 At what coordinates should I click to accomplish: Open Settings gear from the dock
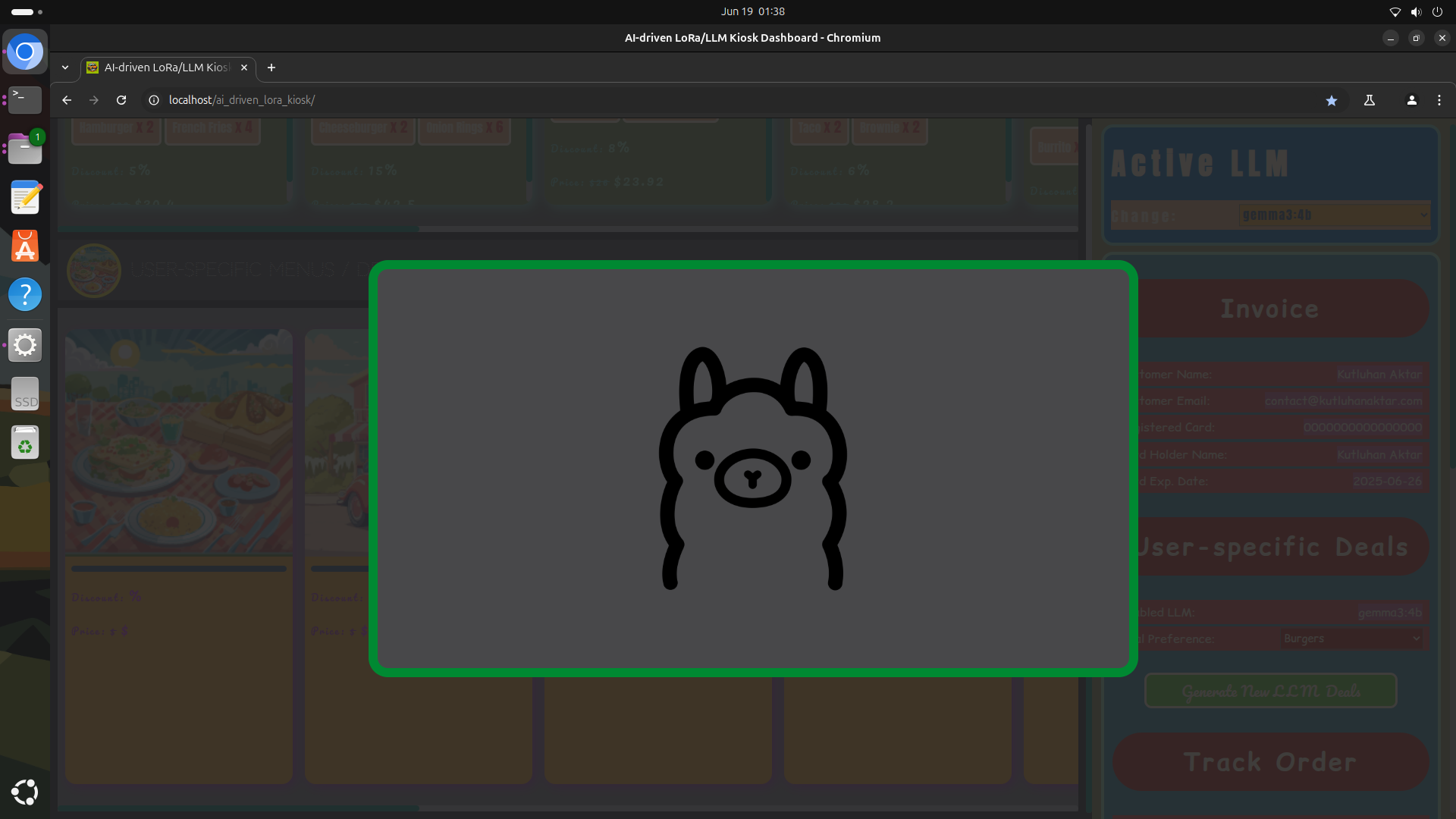tap(25, 345)
